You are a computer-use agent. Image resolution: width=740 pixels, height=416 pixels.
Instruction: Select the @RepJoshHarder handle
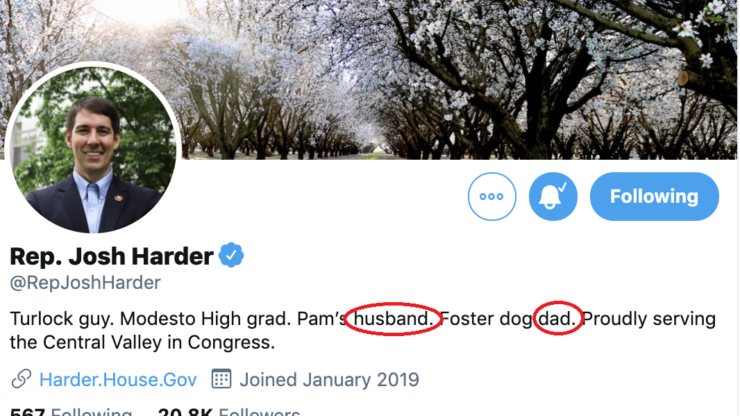point(85,283)
